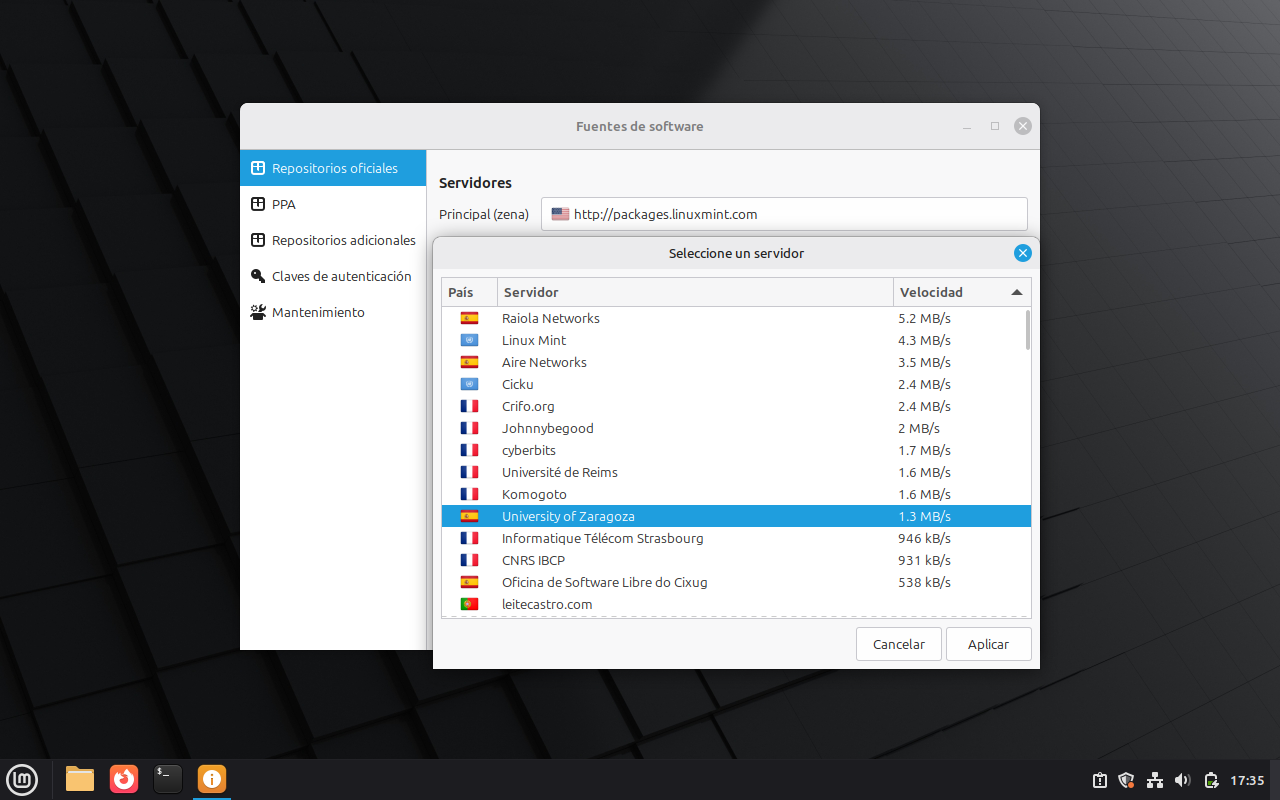1280x800 pixels.
Task: Click the Spanish flag beside Oficina de Software Libre
Action: click(x=469, y=582)
